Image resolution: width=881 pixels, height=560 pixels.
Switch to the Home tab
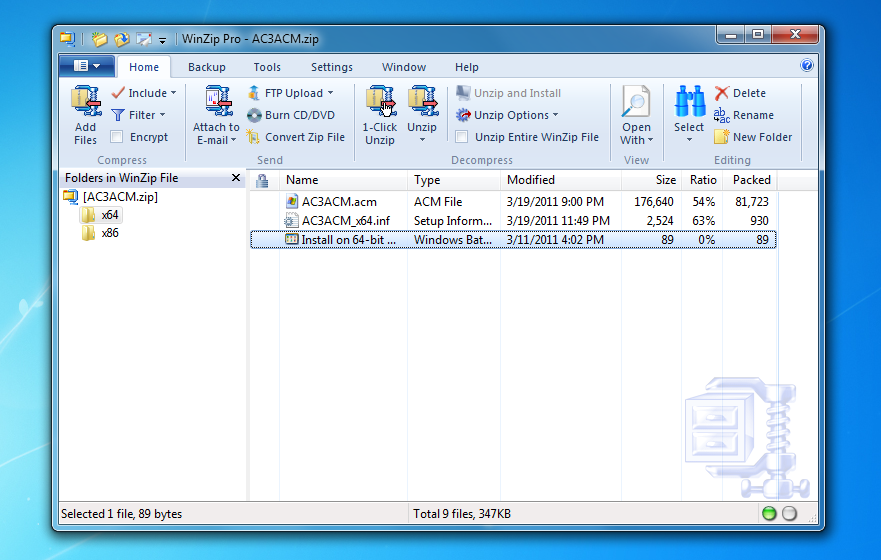point(144,67)
